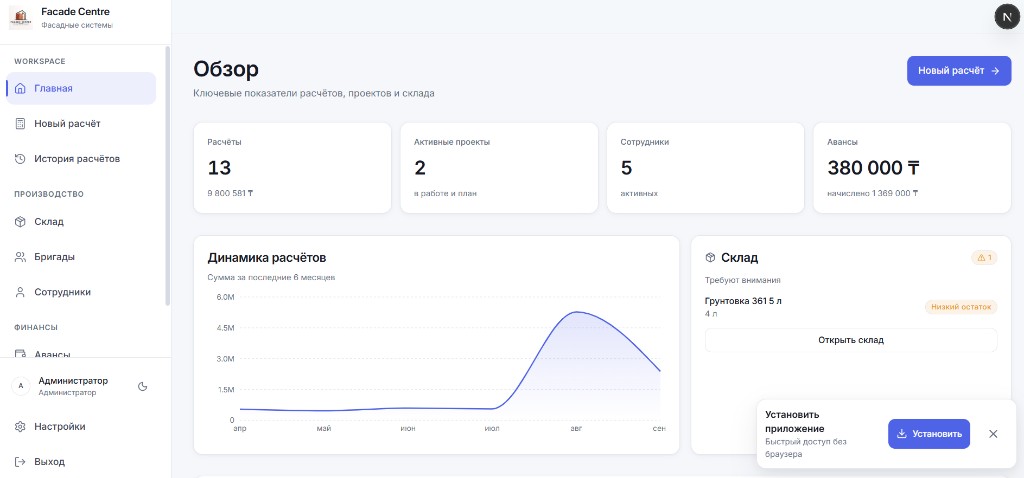Viewport: 1024px width, 478px height.
Task: Click the Требуют внимания label
Action: pyautogui.click(x=743, y=281)
